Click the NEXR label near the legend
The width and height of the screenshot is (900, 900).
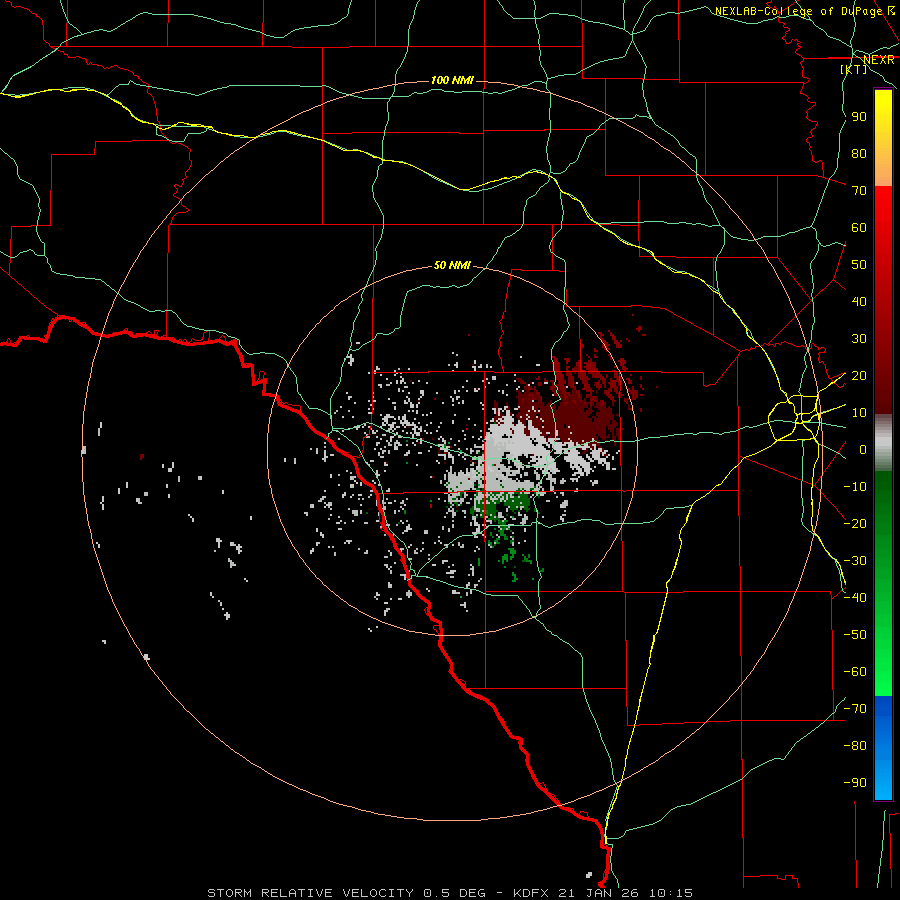tap(878, 60)
